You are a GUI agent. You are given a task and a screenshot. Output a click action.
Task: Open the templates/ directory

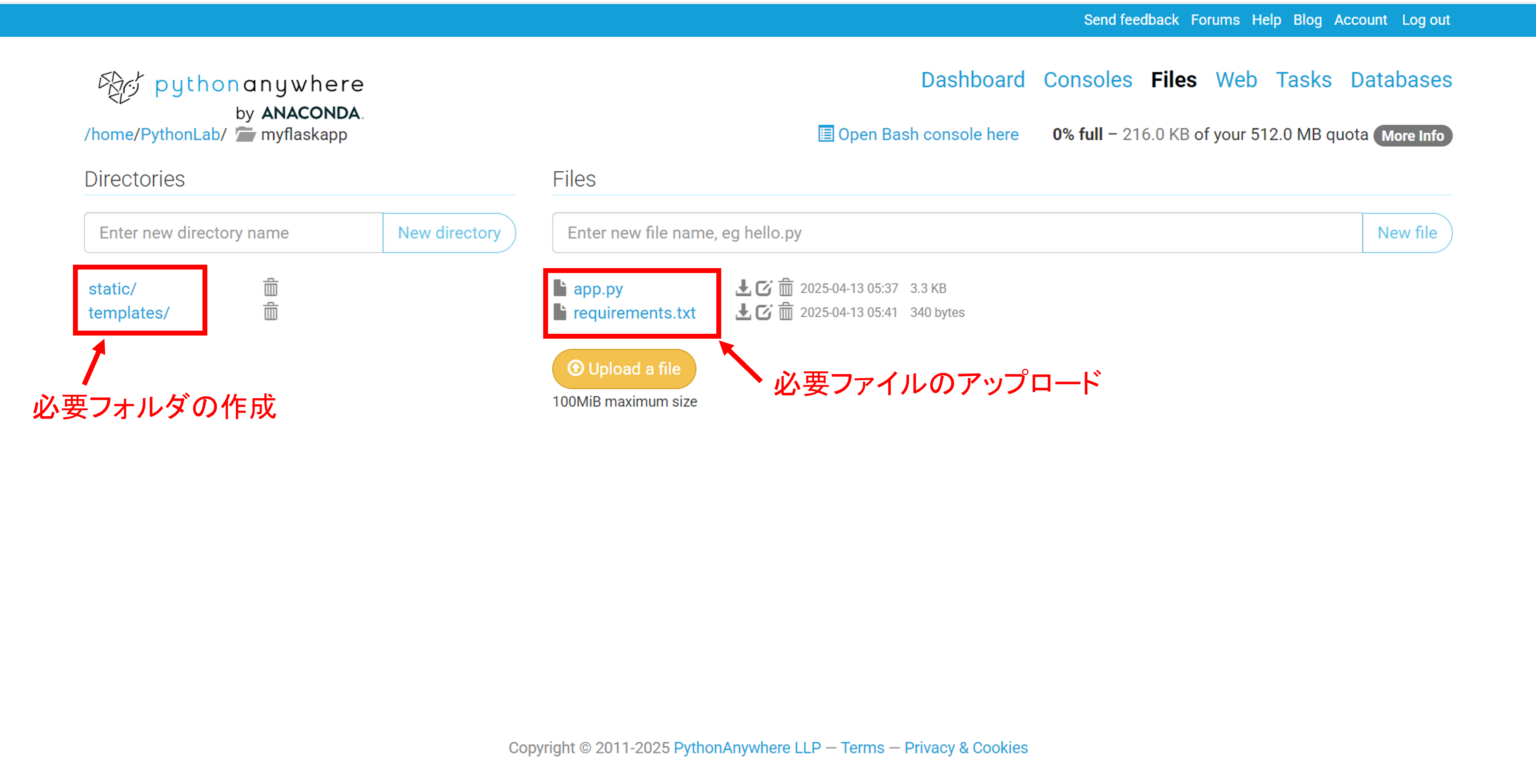[x=129, y=313]
